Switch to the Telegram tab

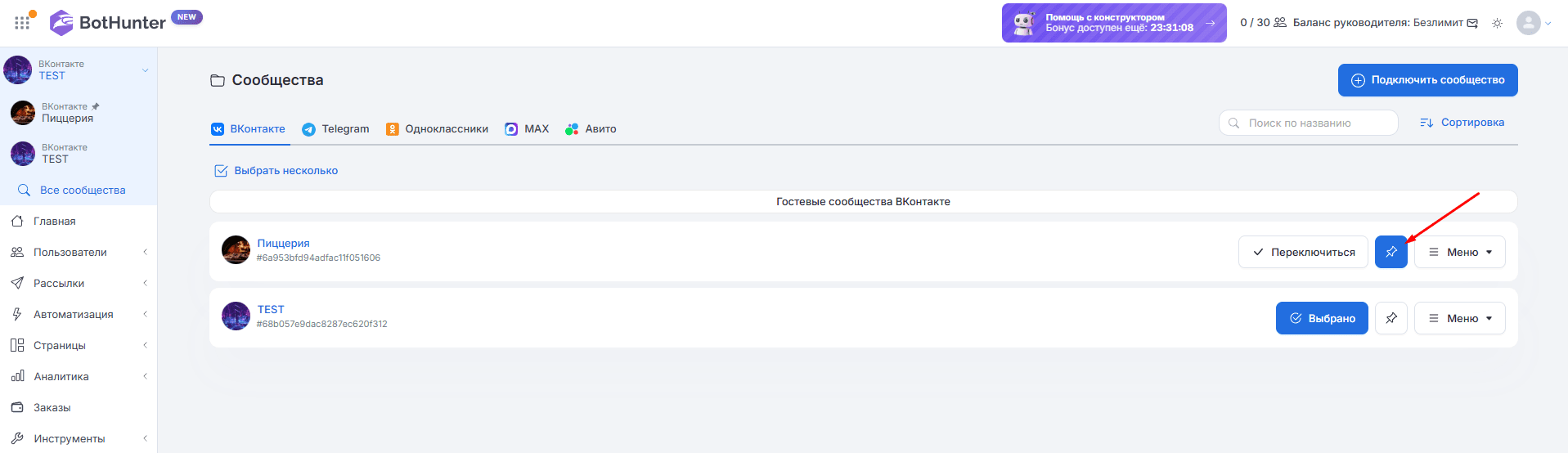point(335,129)
